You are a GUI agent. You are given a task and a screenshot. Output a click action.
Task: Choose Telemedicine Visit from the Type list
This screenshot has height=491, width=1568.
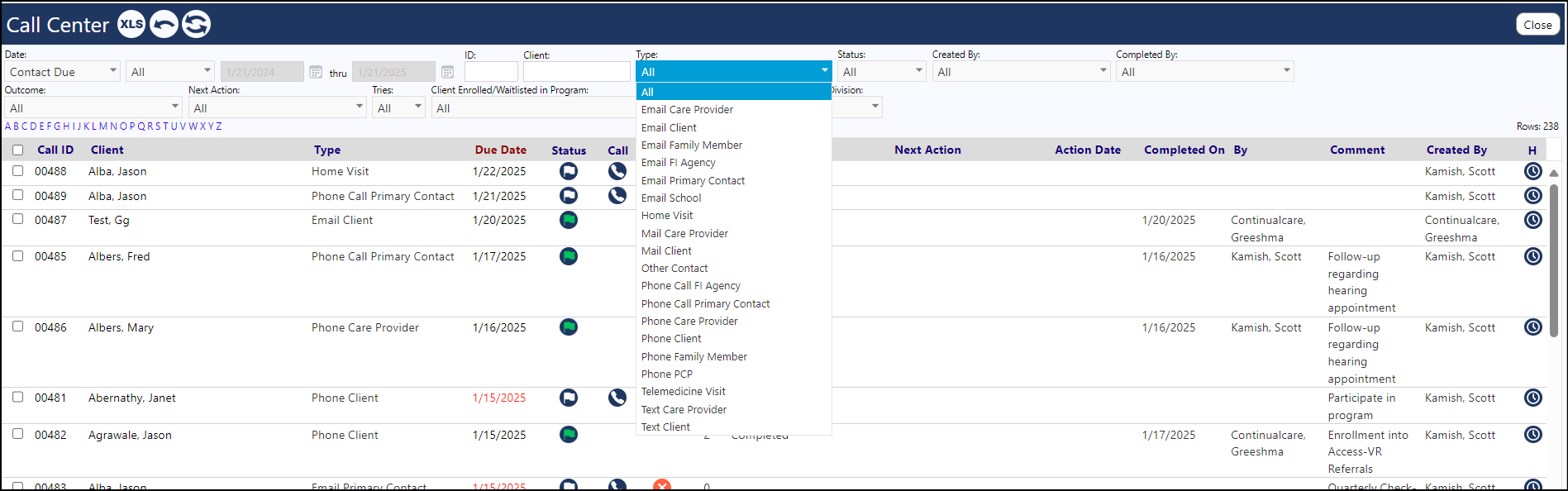tap(733, 391)
